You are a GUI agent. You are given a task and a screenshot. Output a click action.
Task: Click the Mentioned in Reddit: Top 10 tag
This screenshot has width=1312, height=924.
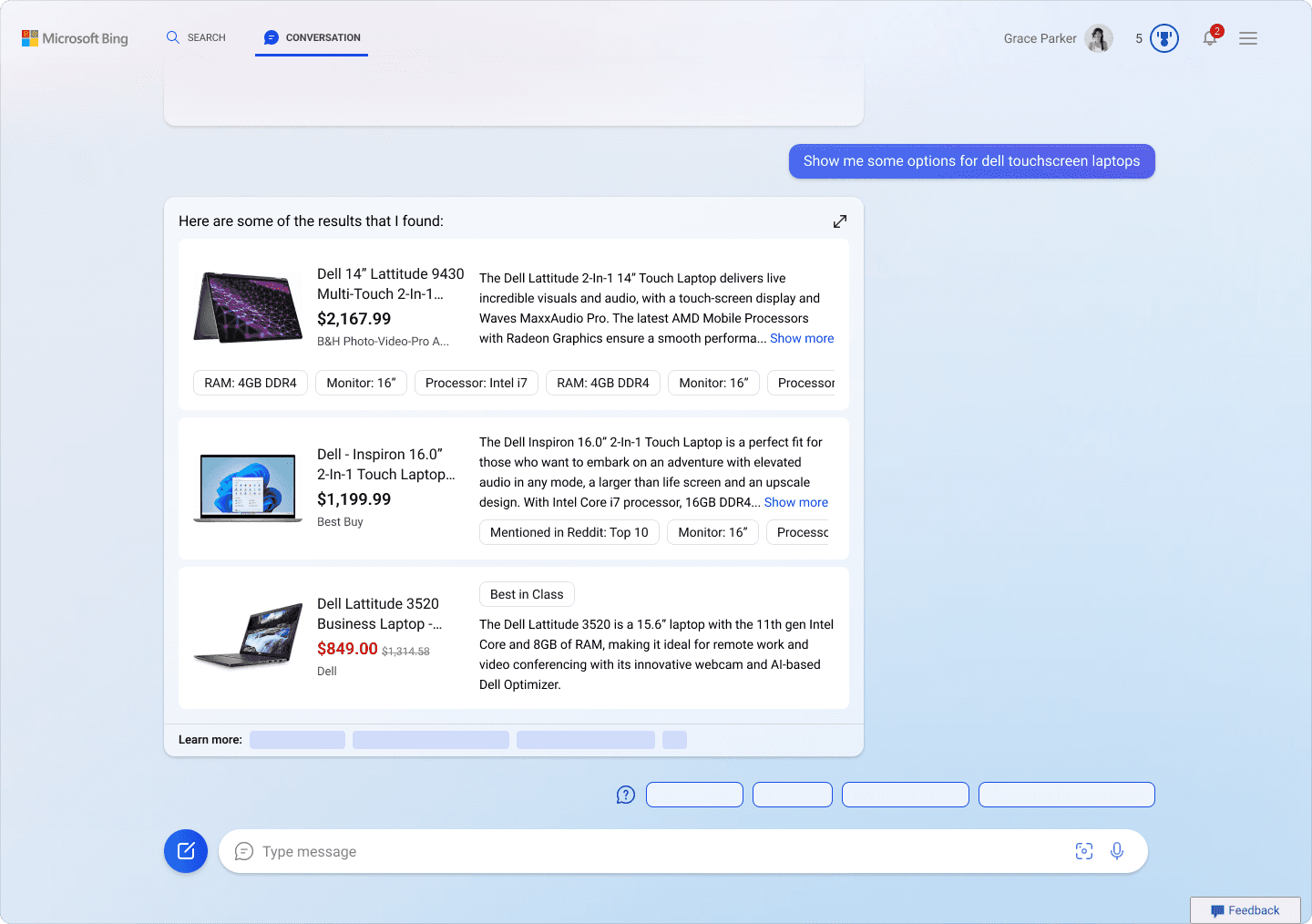[569, 532]
